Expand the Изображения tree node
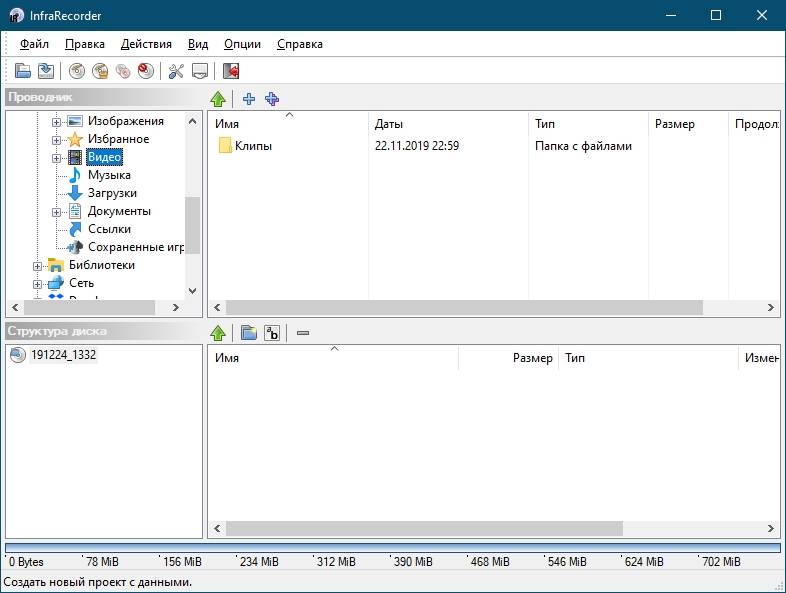 point(56,122)
